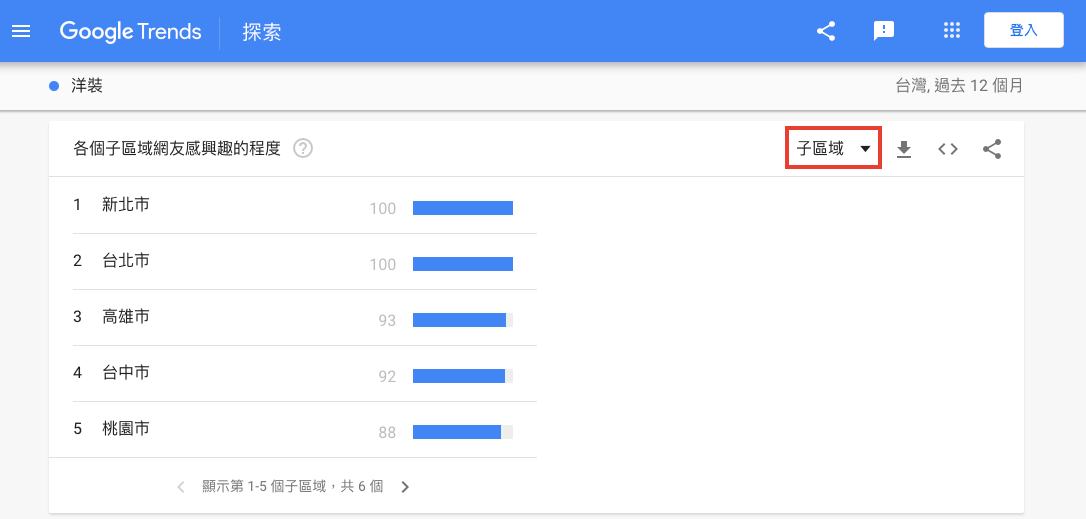Click the 洋裝 search term

(87, 86)
